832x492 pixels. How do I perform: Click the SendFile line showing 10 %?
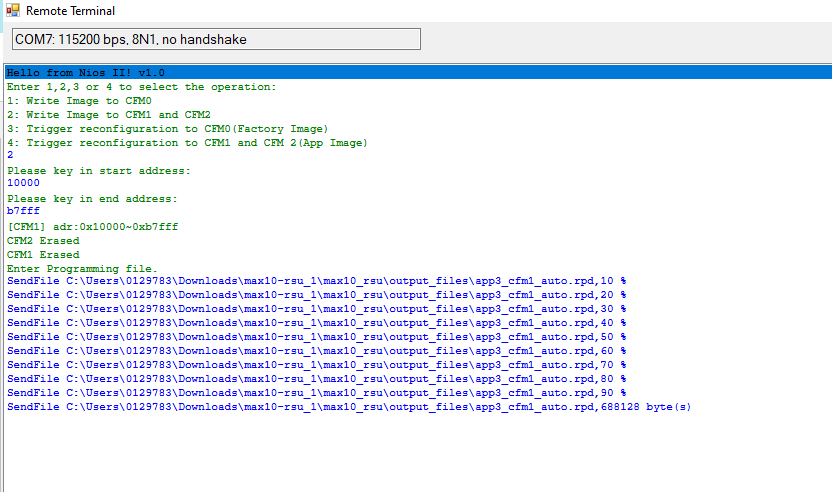click(316, 281)
